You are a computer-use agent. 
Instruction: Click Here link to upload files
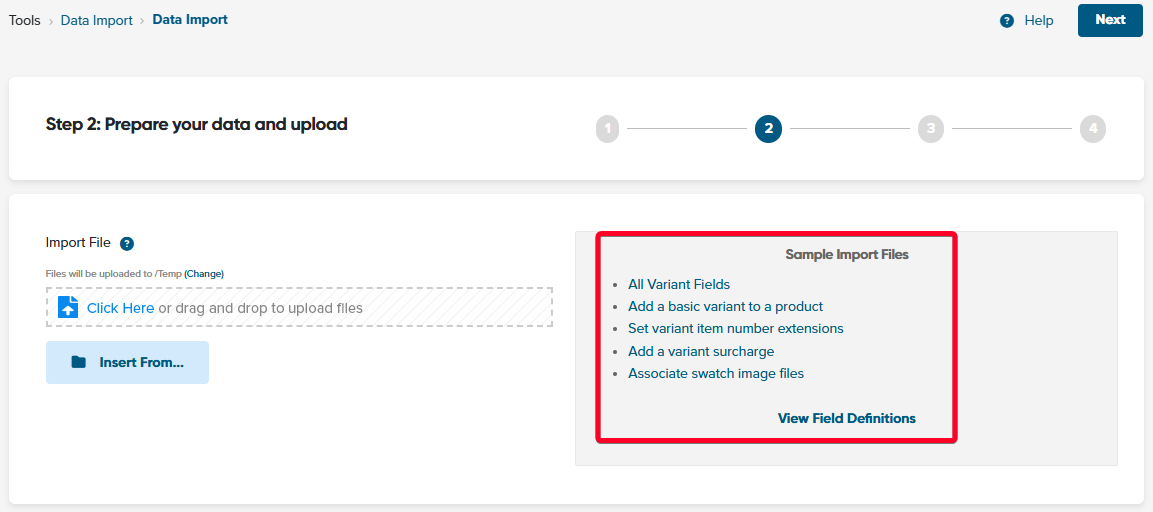[x=121, y=308]
